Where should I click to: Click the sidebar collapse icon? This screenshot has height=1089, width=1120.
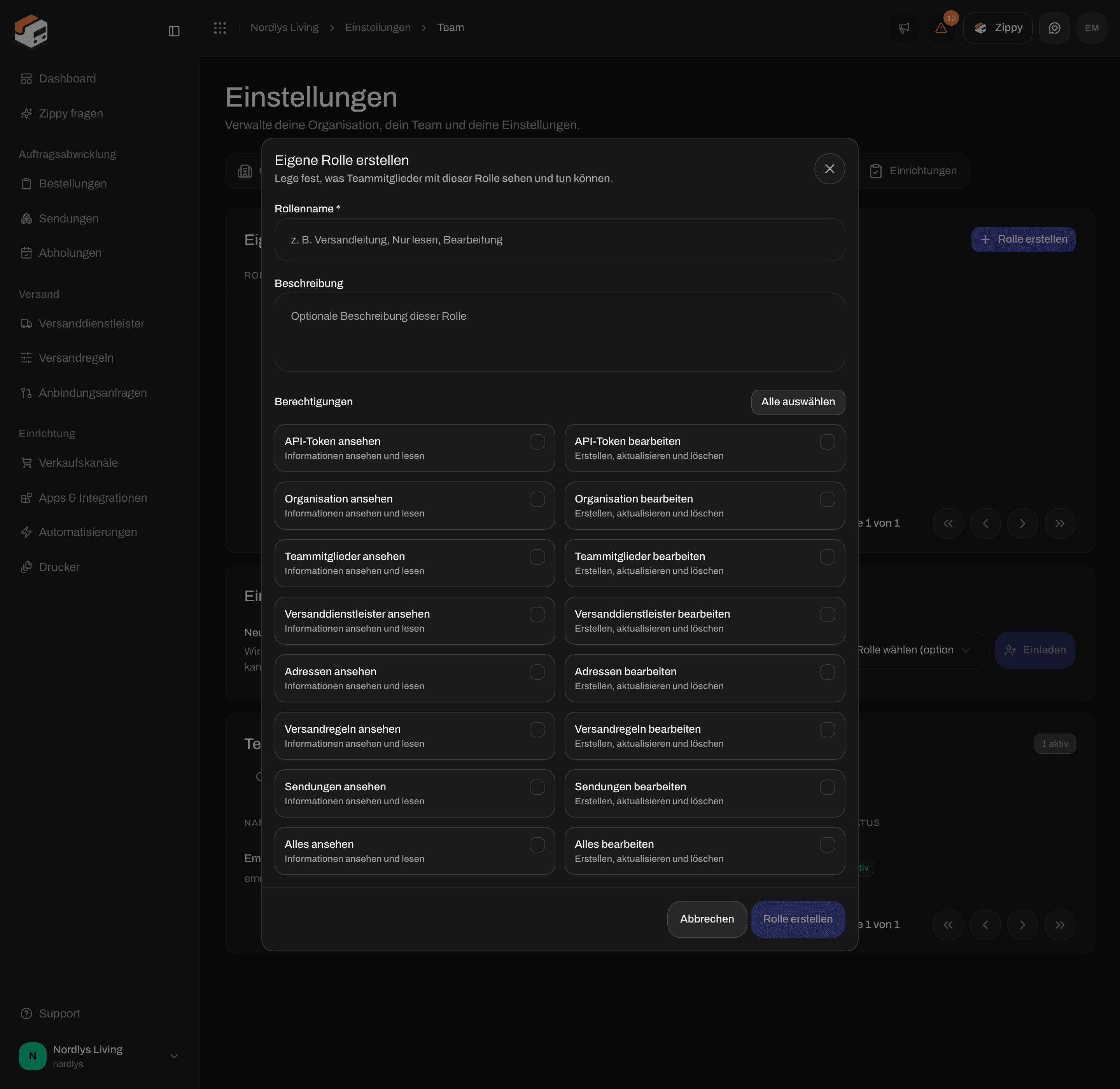(175, 31)
